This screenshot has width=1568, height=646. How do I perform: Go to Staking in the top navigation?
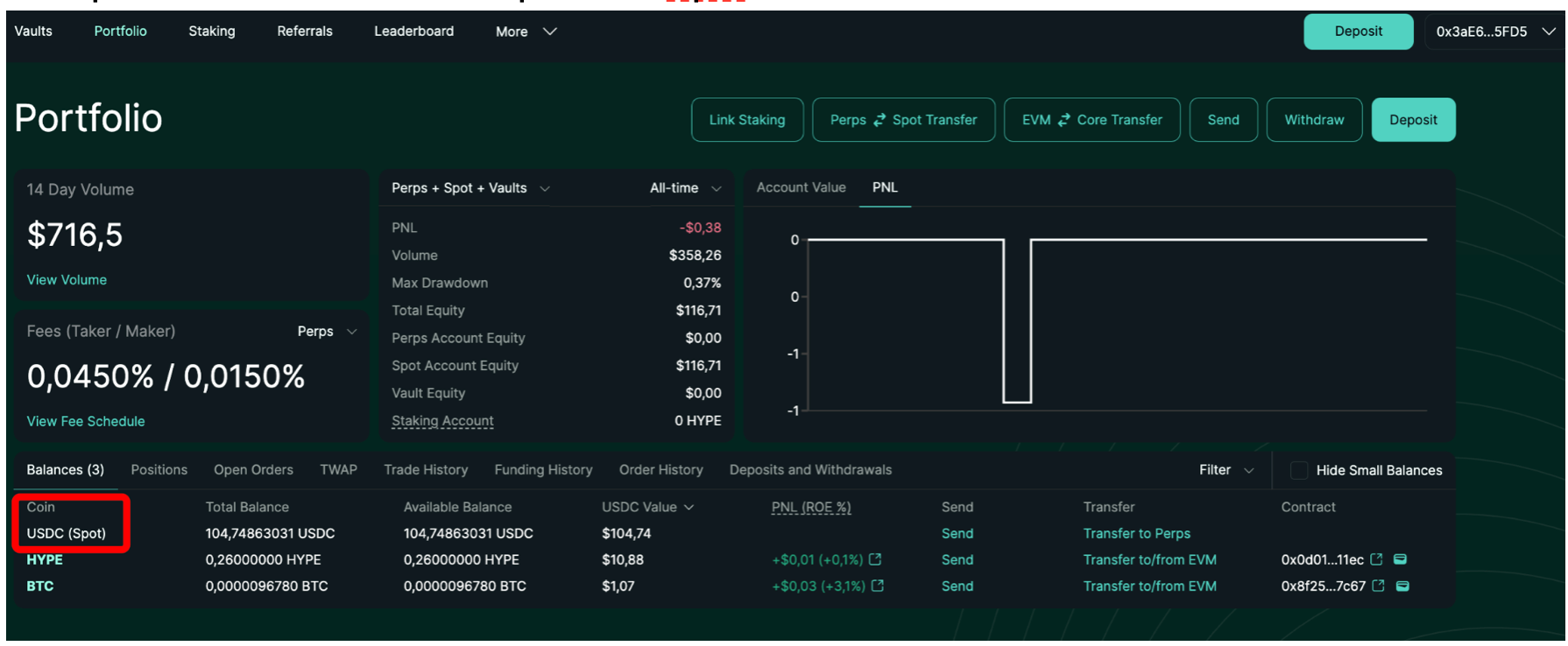tap(212, 32)
